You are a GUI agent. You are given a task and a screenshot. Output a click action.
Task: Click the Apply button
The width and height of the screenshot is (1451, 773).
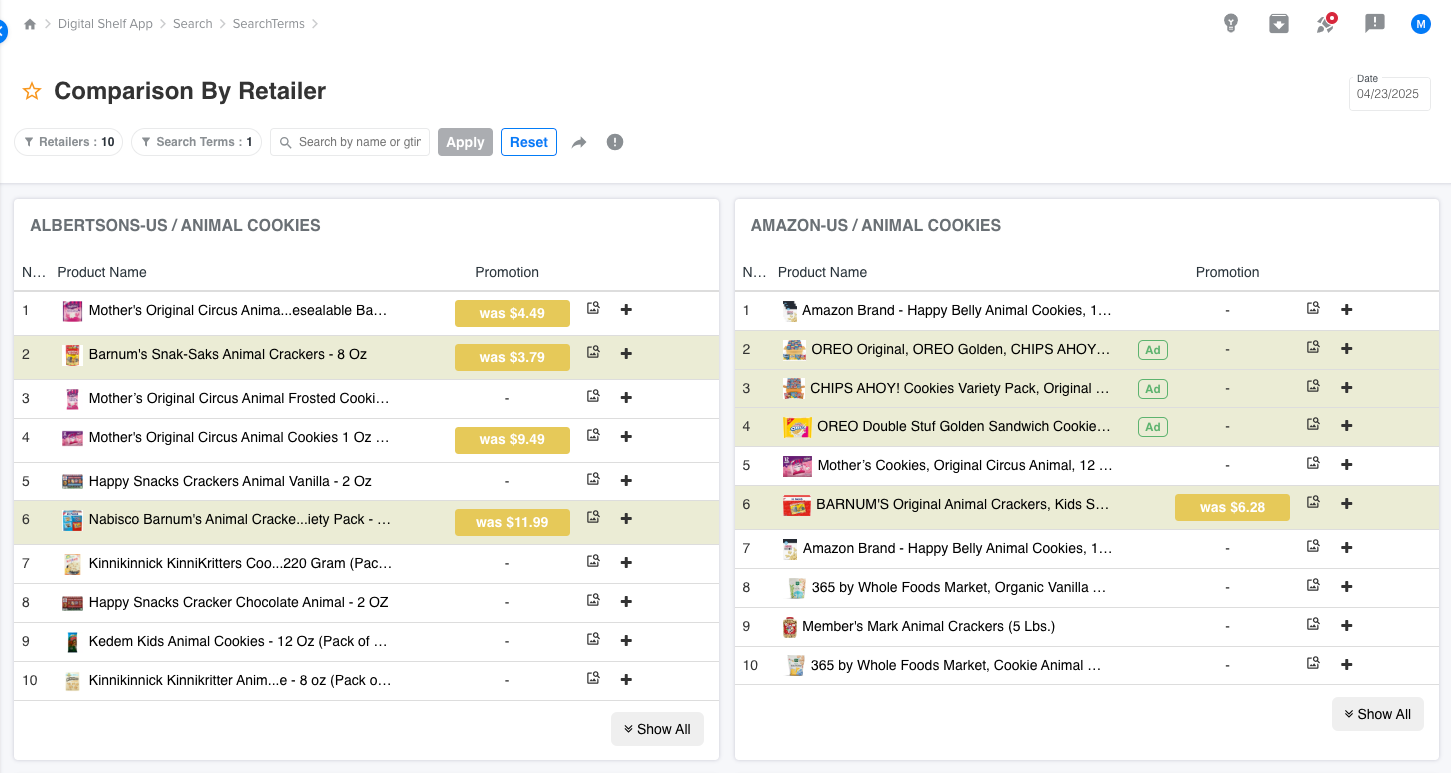pyautogui.click(x=465, y=142)
